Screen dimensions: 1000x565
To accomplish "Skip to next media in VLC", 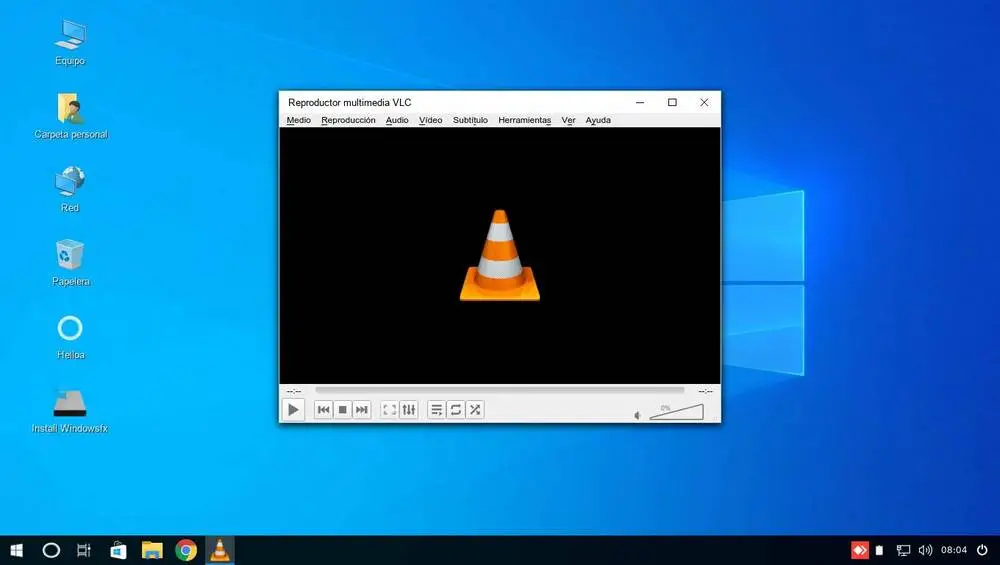I will click(362, 409).
